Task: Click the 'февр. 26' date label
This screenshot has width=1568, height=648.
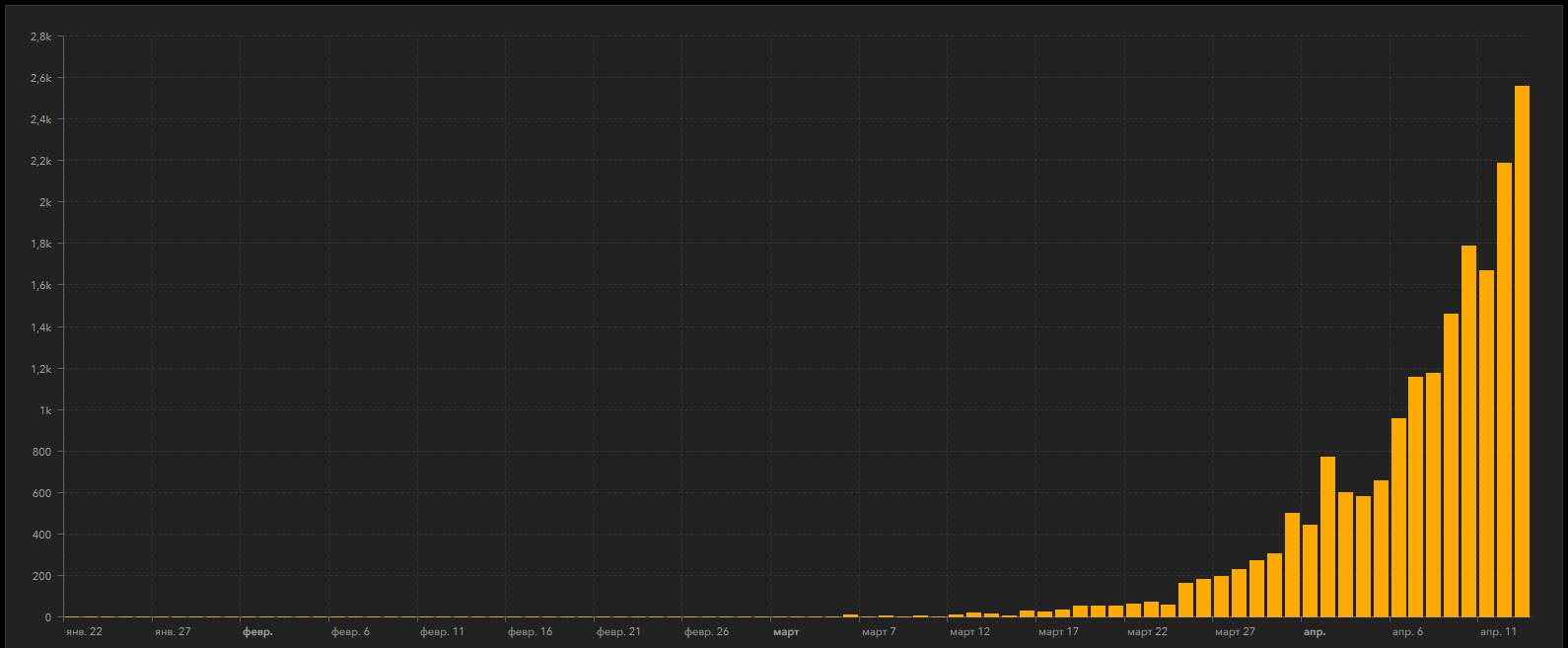Action: click(707, 632)
